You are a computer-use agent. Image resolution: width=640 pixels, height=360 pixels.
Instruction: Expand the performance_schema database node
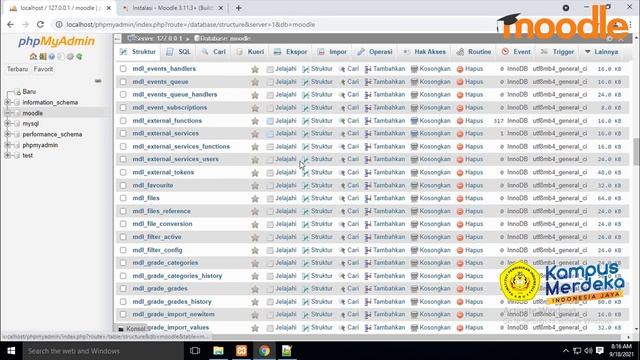click(x=7, y=134)
